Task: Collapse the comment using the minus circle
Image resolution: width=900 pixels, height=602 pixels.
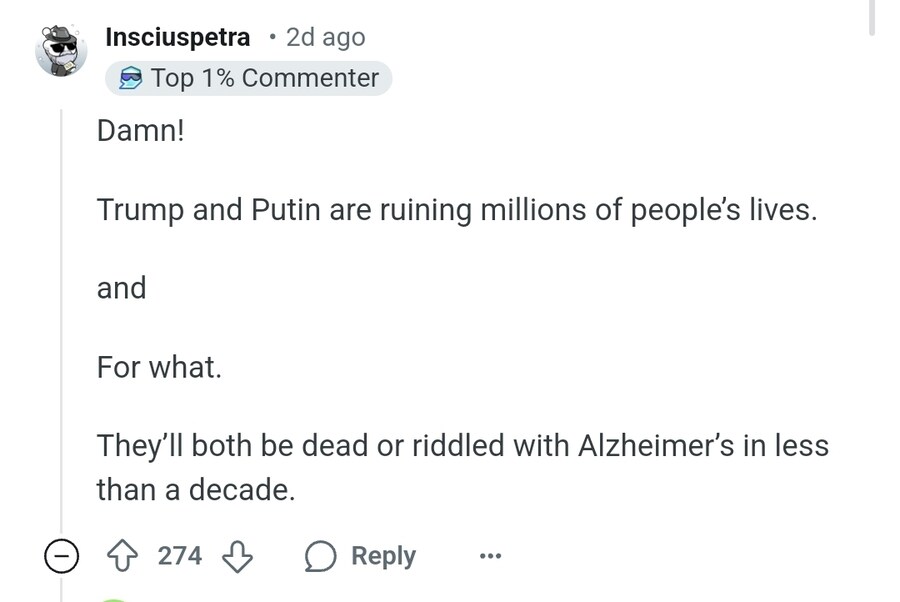Action: pyautogui.click(x=61, y=556)
